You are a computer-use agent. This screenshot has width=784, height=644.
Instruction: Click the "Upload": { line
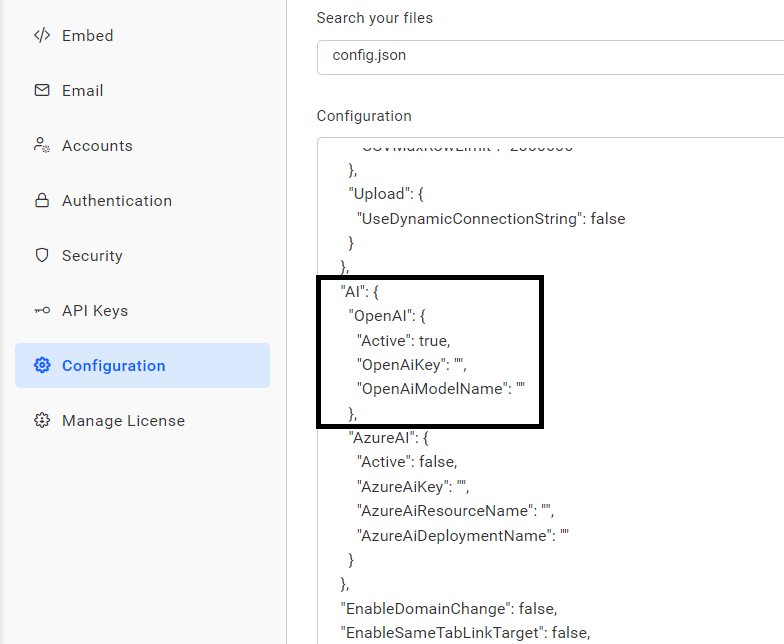386,194
